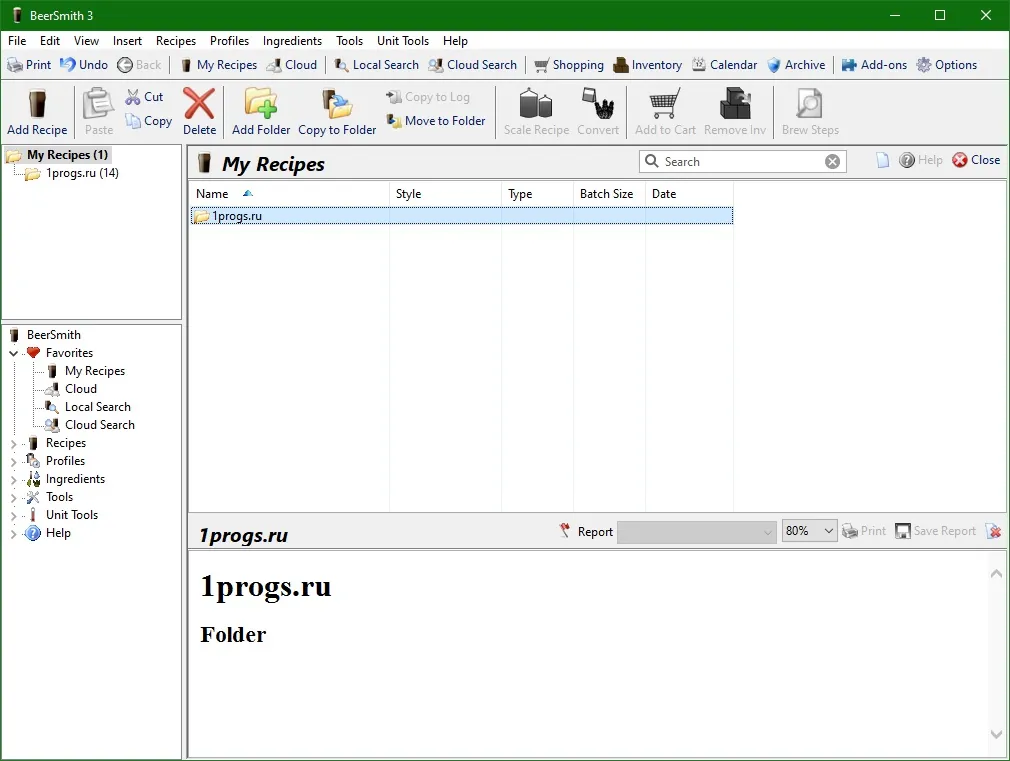Image resolution: width=1010 pixels, height=761 pixels.
Task: Open the Unit Tools menu
Action: click(x=403, y=41)
